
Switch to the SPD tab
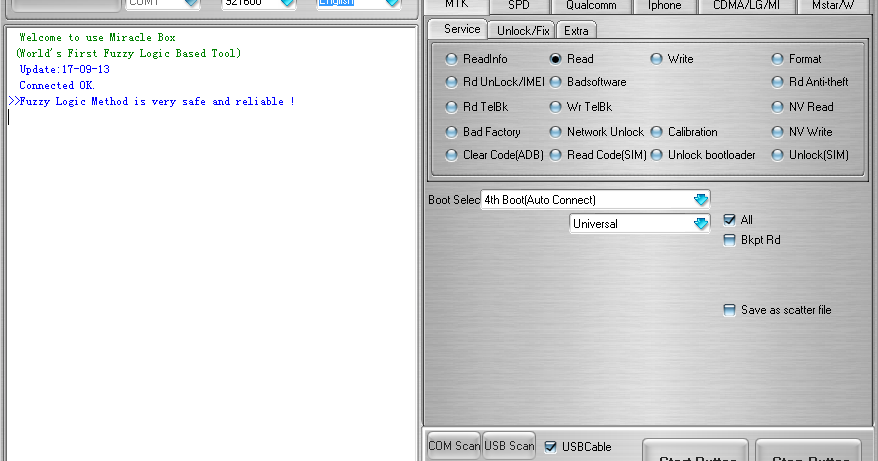(519, 6)
